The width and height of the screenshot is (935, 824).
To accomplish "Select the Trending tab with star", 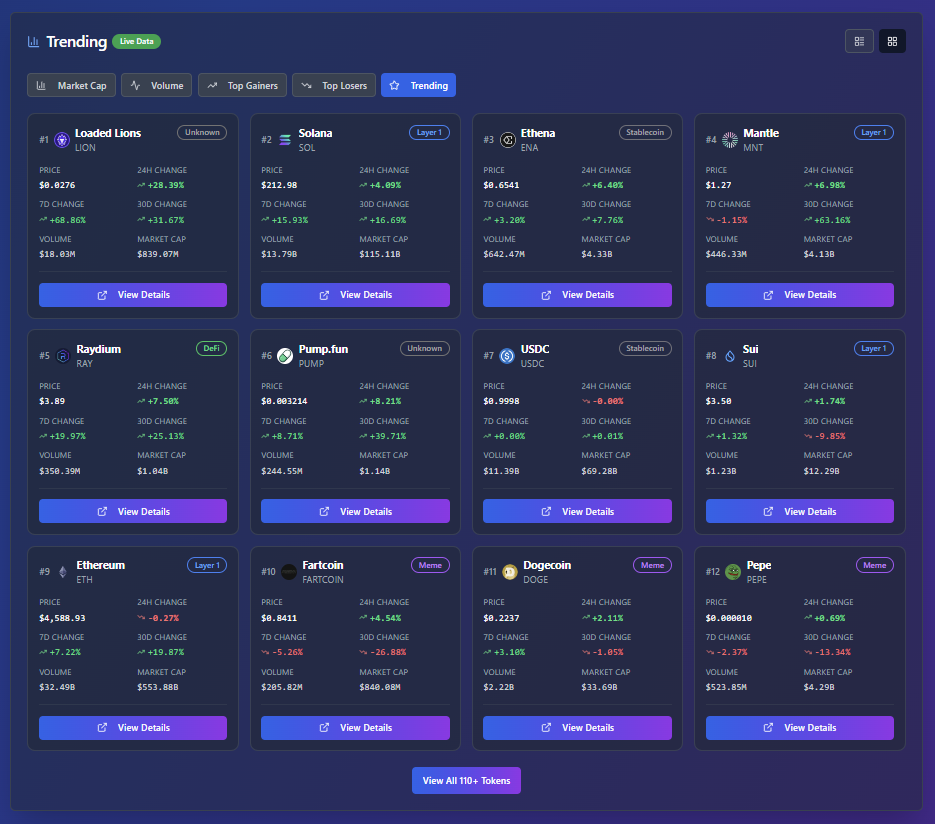I will [x=419, y=85].
